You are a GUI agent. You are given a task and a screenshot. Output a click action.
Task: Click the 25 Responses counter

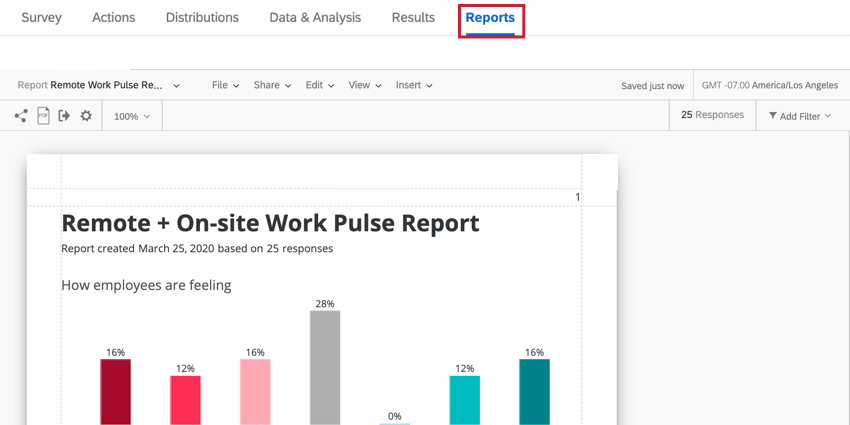coord(712,115)
